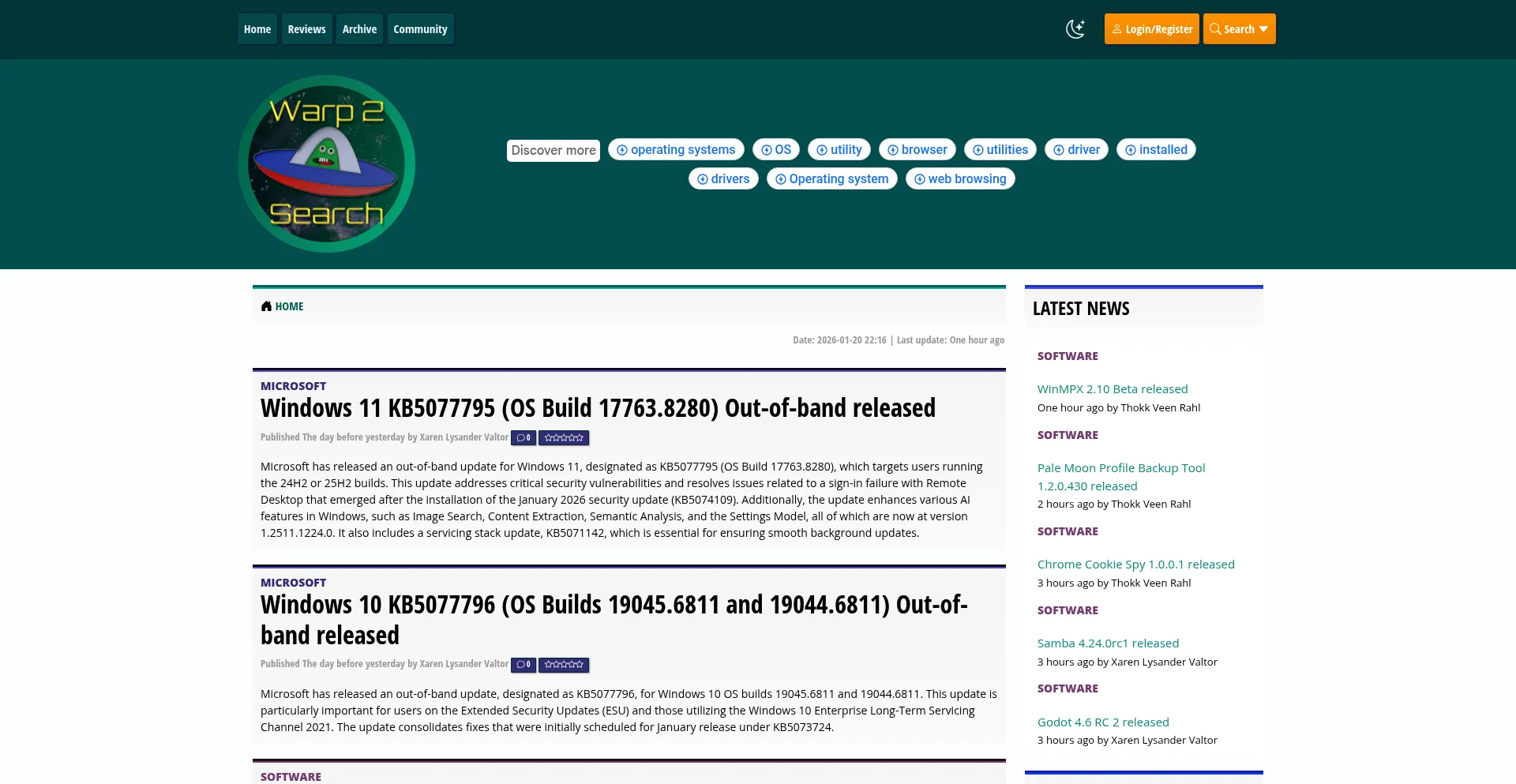This screenshot has width=1516, height=784.
Task: Open Windows 11 KB5077795 article headline
Action: [598, 408]
